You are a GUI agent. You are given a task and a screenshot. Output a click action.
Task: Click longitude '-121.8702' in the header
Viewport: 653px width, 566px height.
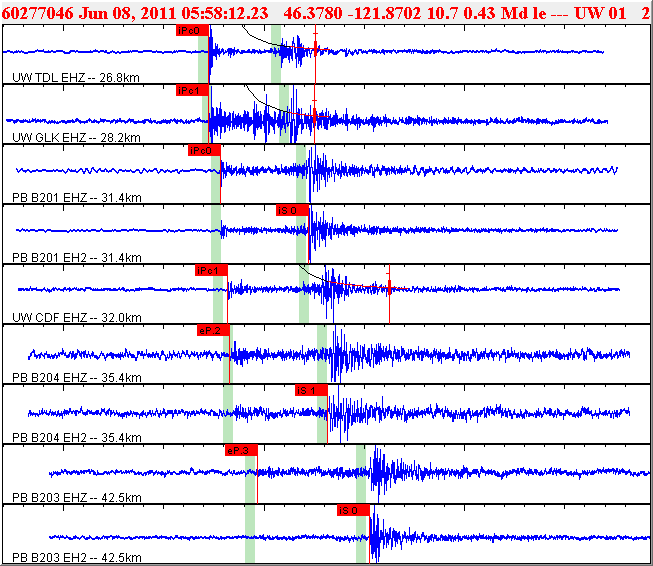tap(384, 13)
